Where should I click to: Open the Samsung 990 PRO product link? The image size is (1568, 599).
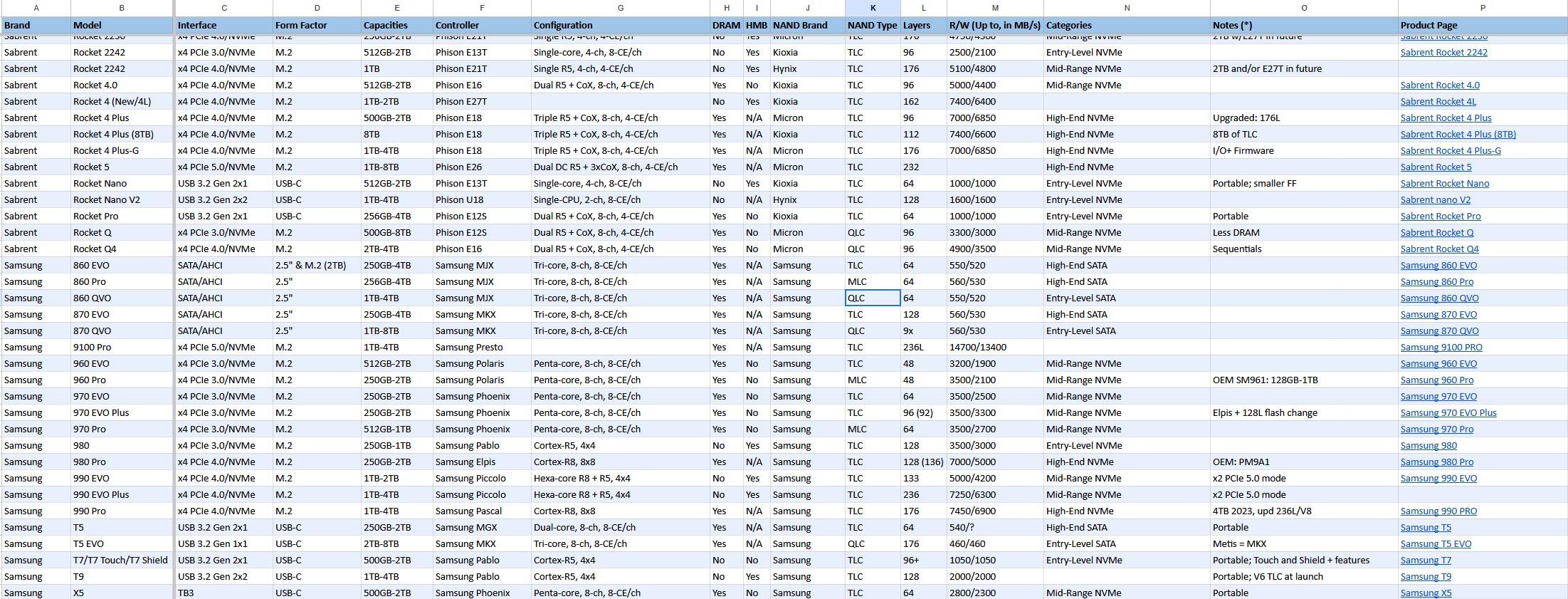1438,511
